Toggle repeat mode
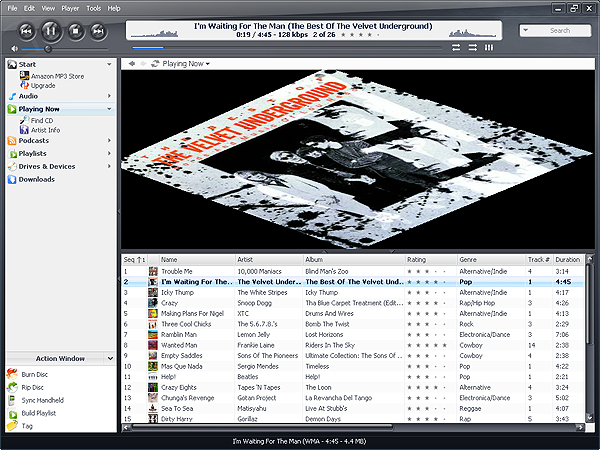This screenshot has height=450, width=600. coord(456,47)
